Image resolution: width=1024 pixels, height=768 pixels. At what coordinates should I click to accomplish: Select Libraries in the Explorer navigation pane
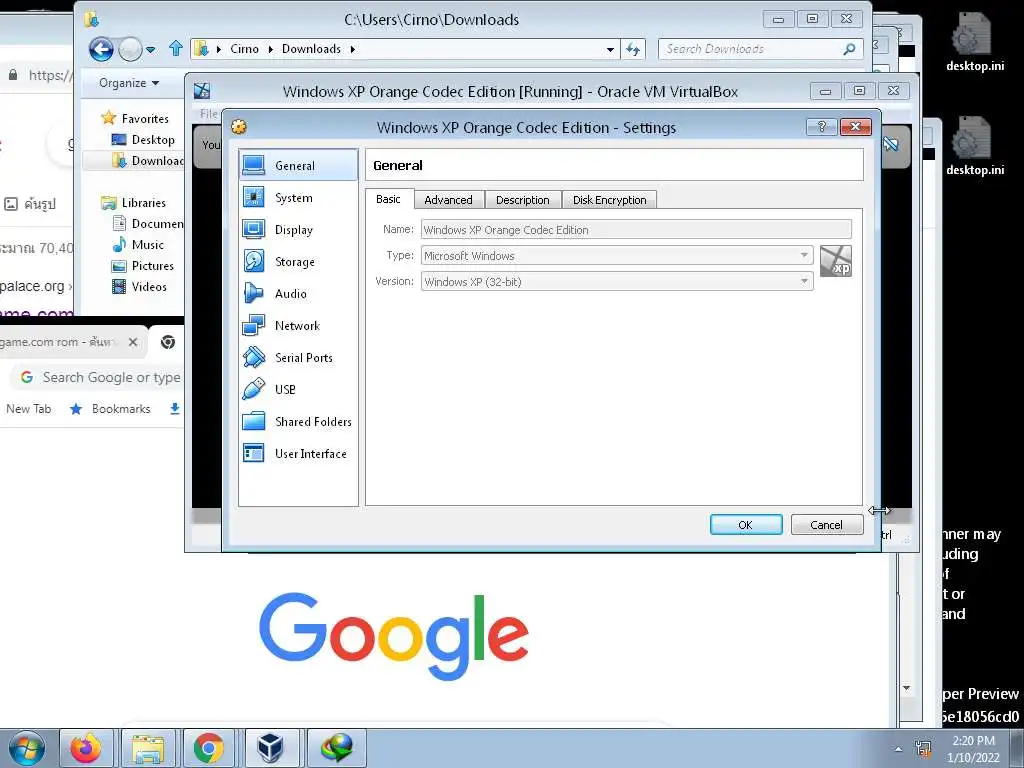(134, 202)
